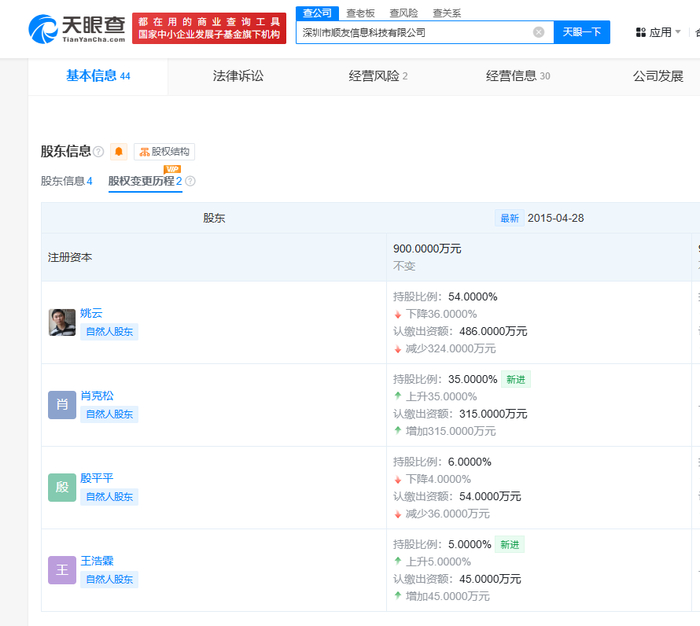Switch to the 法律诉讼 tab
The image size is (700, 626).
tap(238, 76)
